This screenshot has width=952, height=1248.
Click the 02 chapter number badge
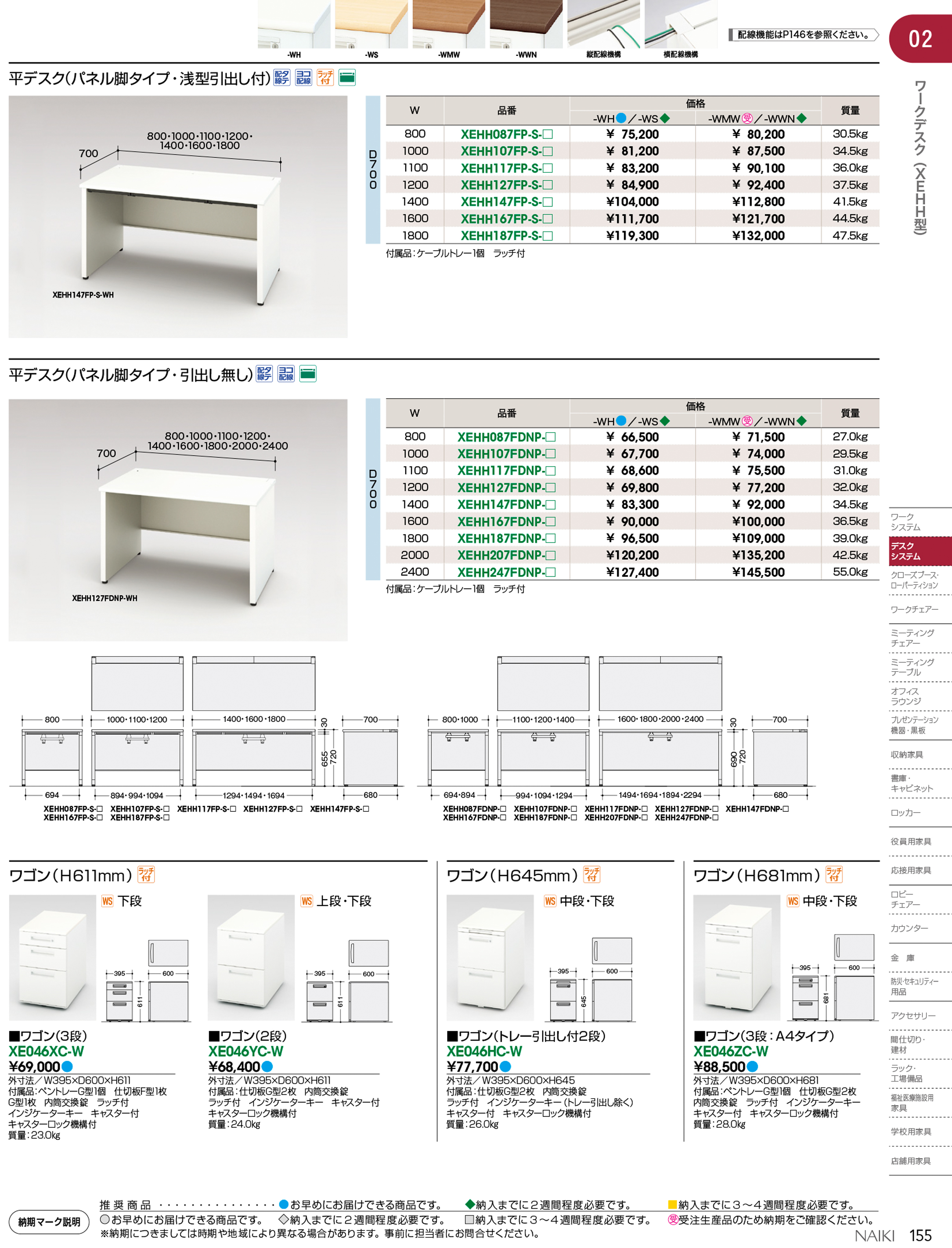tap(920, 39)
